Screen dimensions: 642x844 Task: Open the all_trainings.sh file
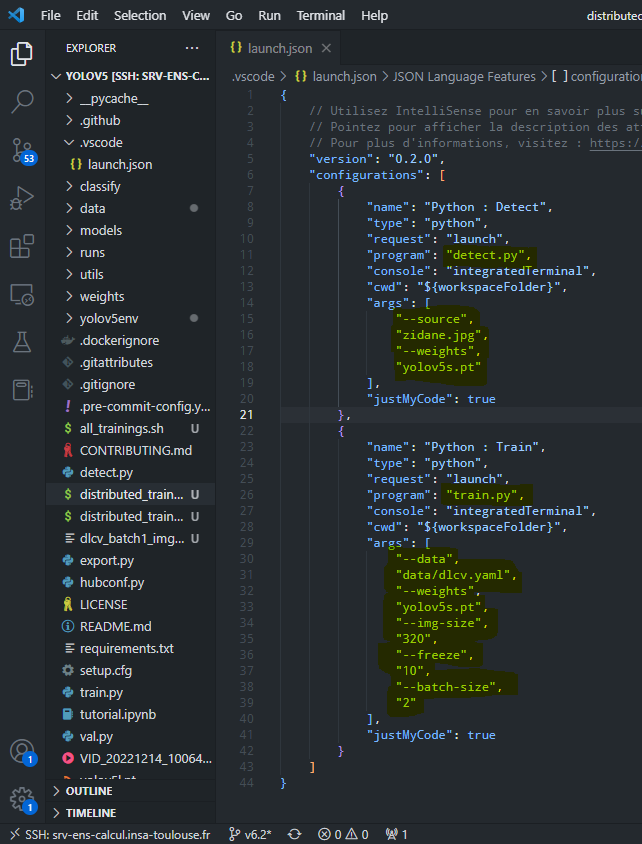pyautogui.click(x=131, y=429)
